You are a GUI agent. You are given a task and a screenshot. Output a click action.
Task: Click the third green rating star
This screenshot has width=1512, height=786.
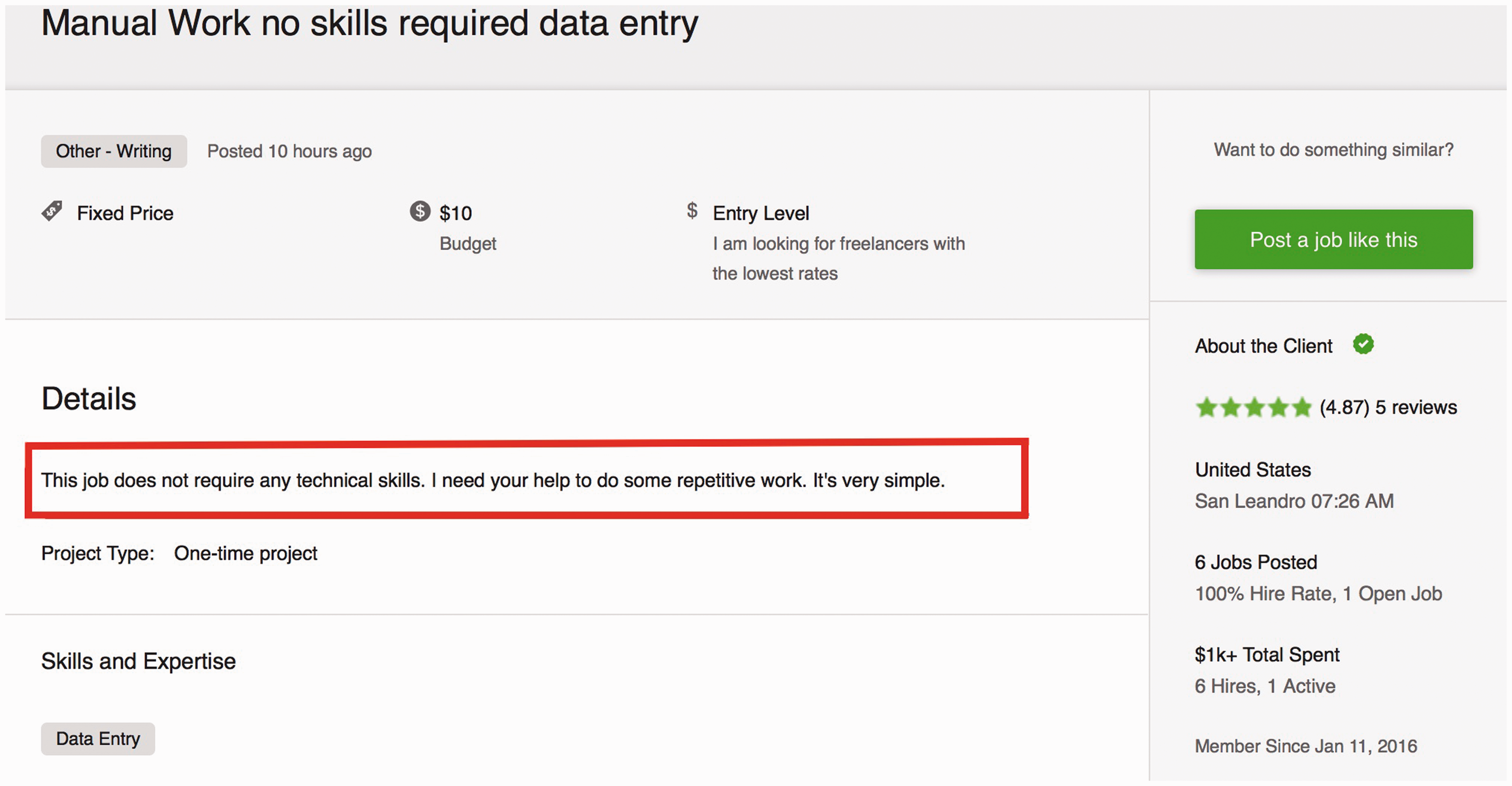[1254, 407]
